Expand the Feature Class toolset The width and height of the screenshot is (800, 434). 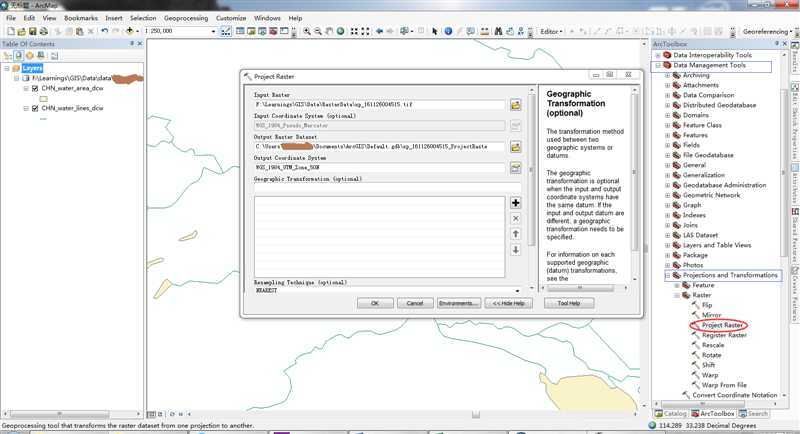(x=668, y=125)
